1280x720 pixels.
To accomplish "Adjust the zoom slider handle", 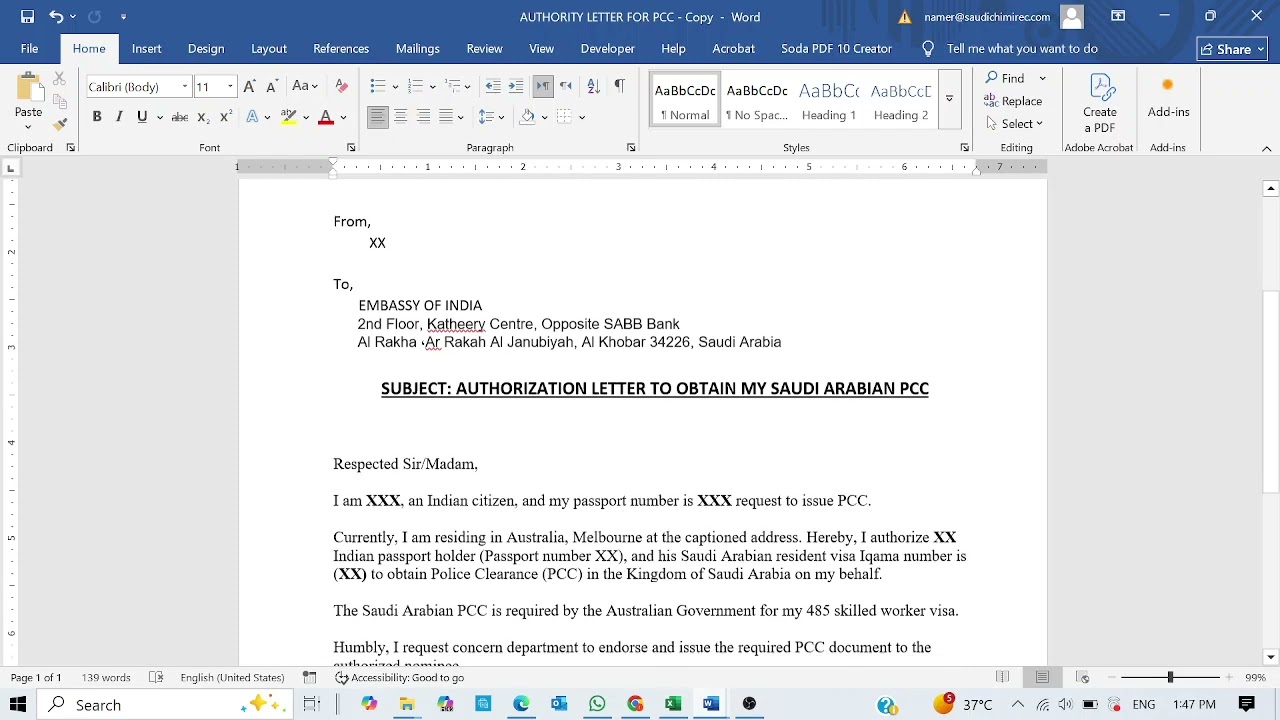I will click(1170, 677).
